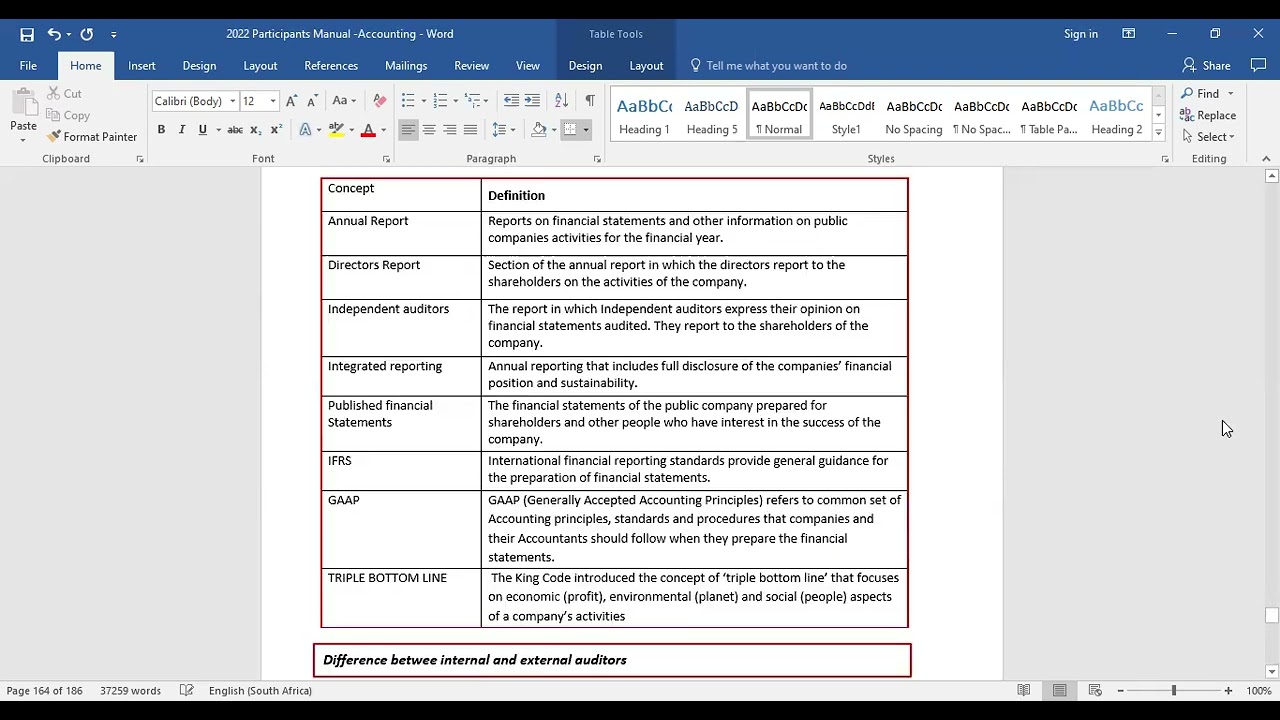Open spelling and grammar check status icon
Image resolution: width=1280 pixels, height=720 pixels.
tap(186, 691)
